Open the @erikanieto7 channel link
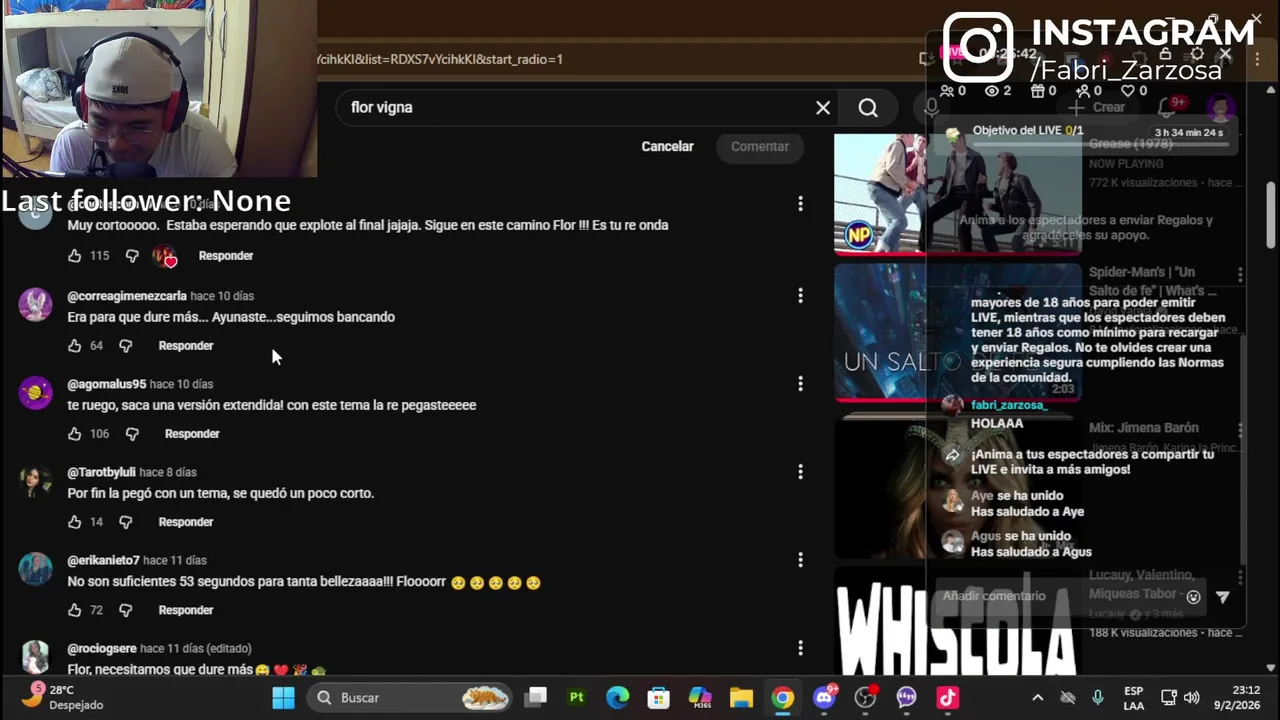The height and width of the screenshot is (720, 1280). (103, 560)
